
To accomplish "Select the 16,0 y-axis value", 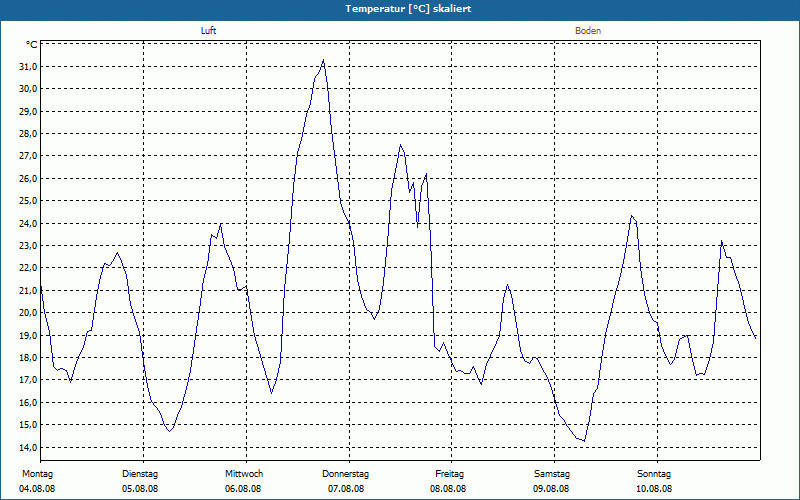I will click(x=28, y=403).
